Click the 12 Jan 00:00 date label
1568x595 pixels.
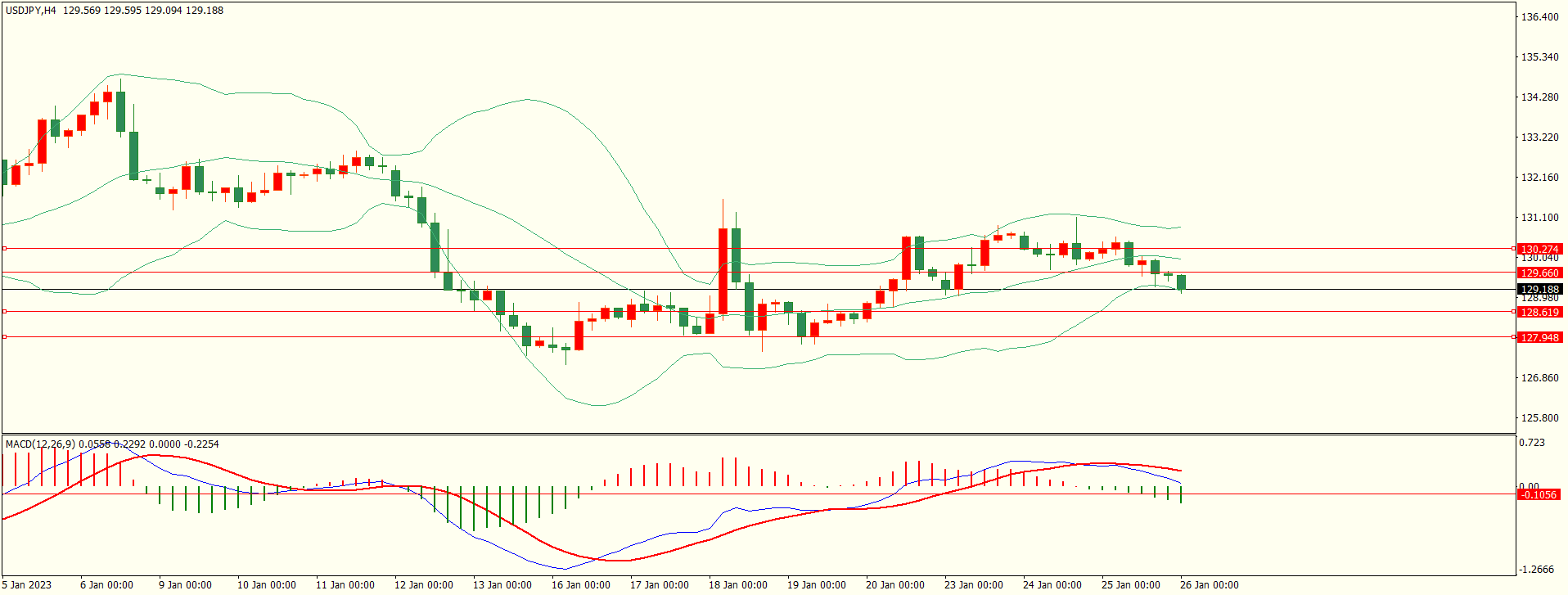pyautogui.click(x=424, y=584)
